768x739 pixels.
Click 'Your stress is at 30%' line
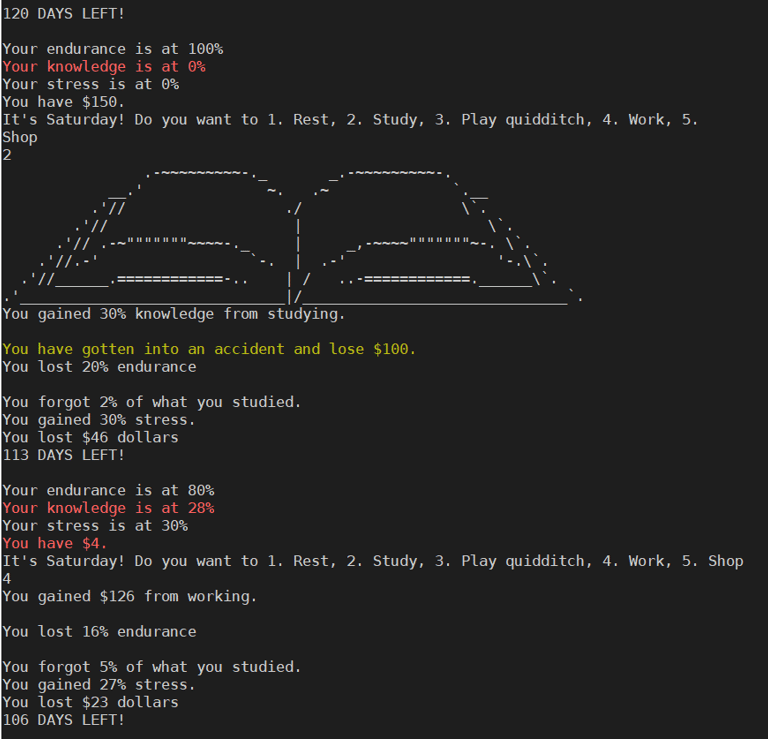pyautogui.click(x=95, y=525)
